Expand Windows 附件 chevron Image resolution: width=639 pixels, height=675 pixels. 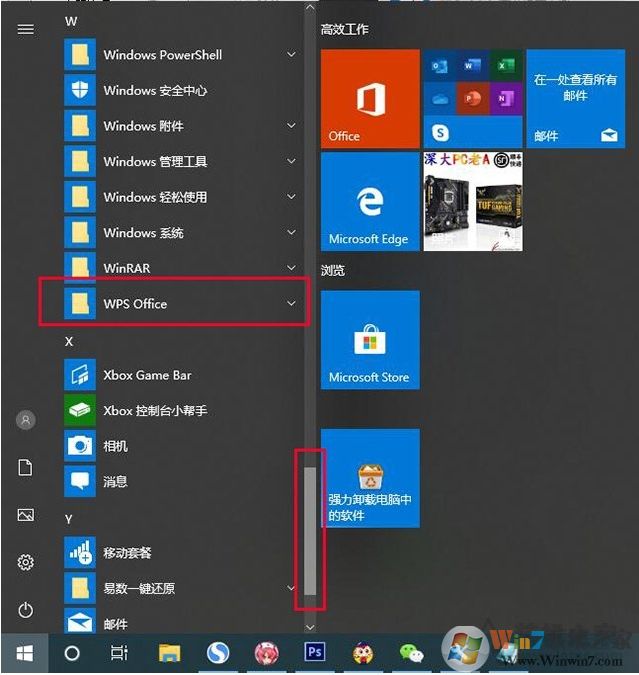(292, 126)
